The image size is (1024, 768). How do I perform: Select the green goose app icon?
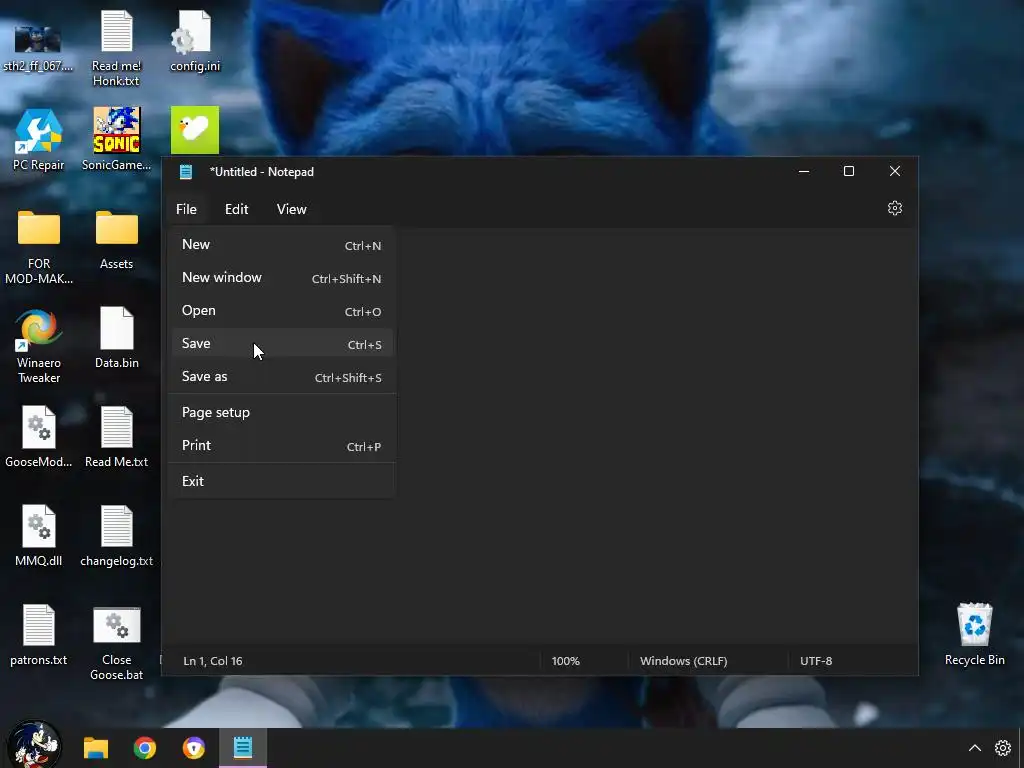tap(195, 130)
